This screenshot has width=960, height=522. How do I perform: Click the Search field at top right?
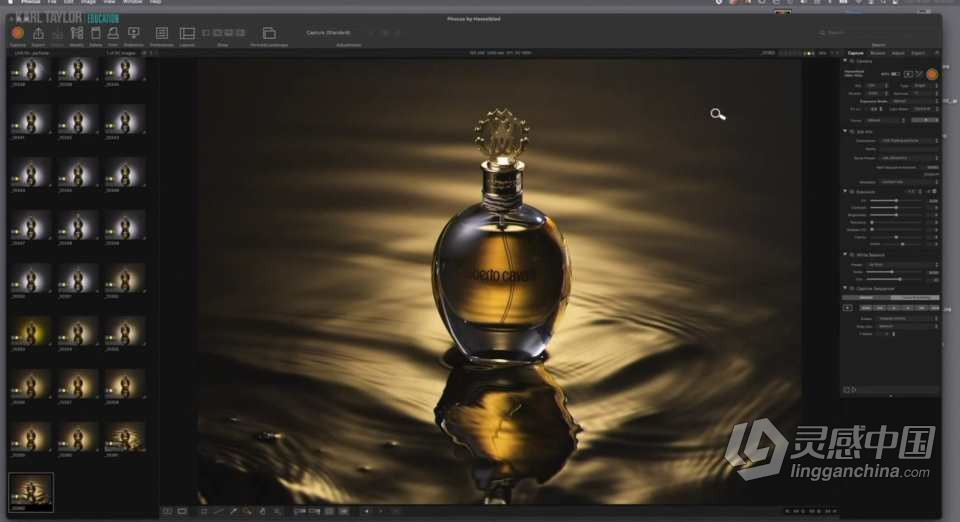[877, 32]
